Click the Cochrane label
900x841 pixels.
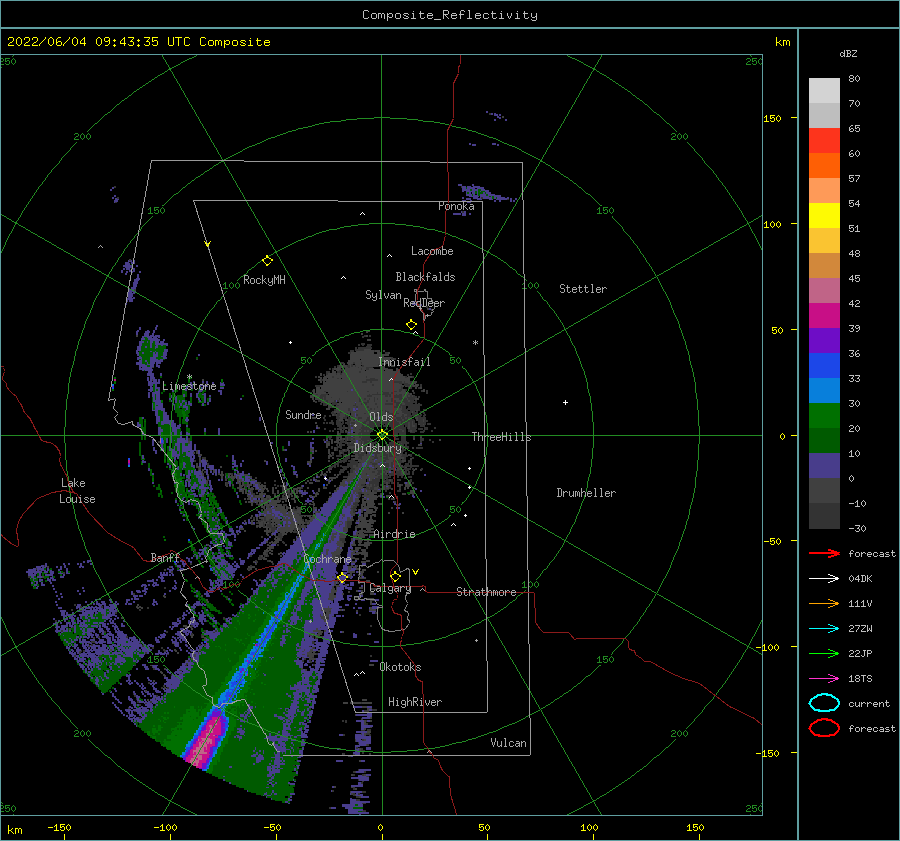click(327, 559)
